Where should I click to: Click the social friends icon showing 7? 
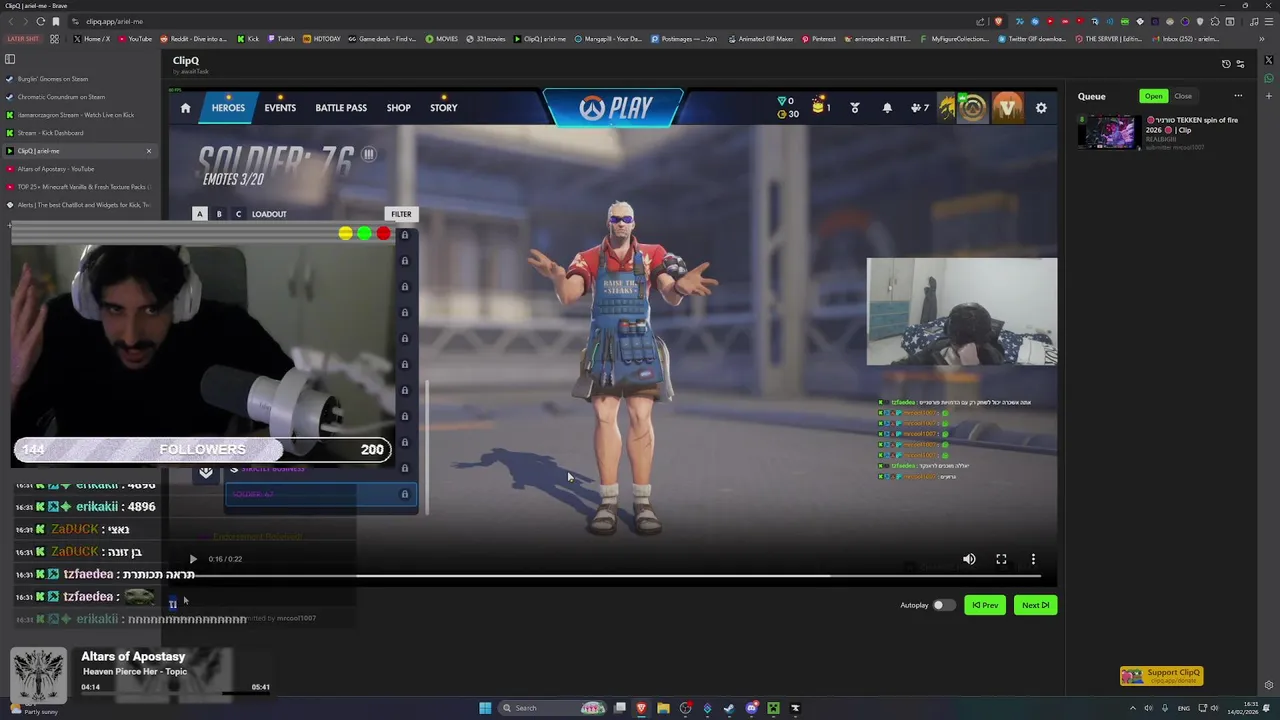click(x=919, y=108)
